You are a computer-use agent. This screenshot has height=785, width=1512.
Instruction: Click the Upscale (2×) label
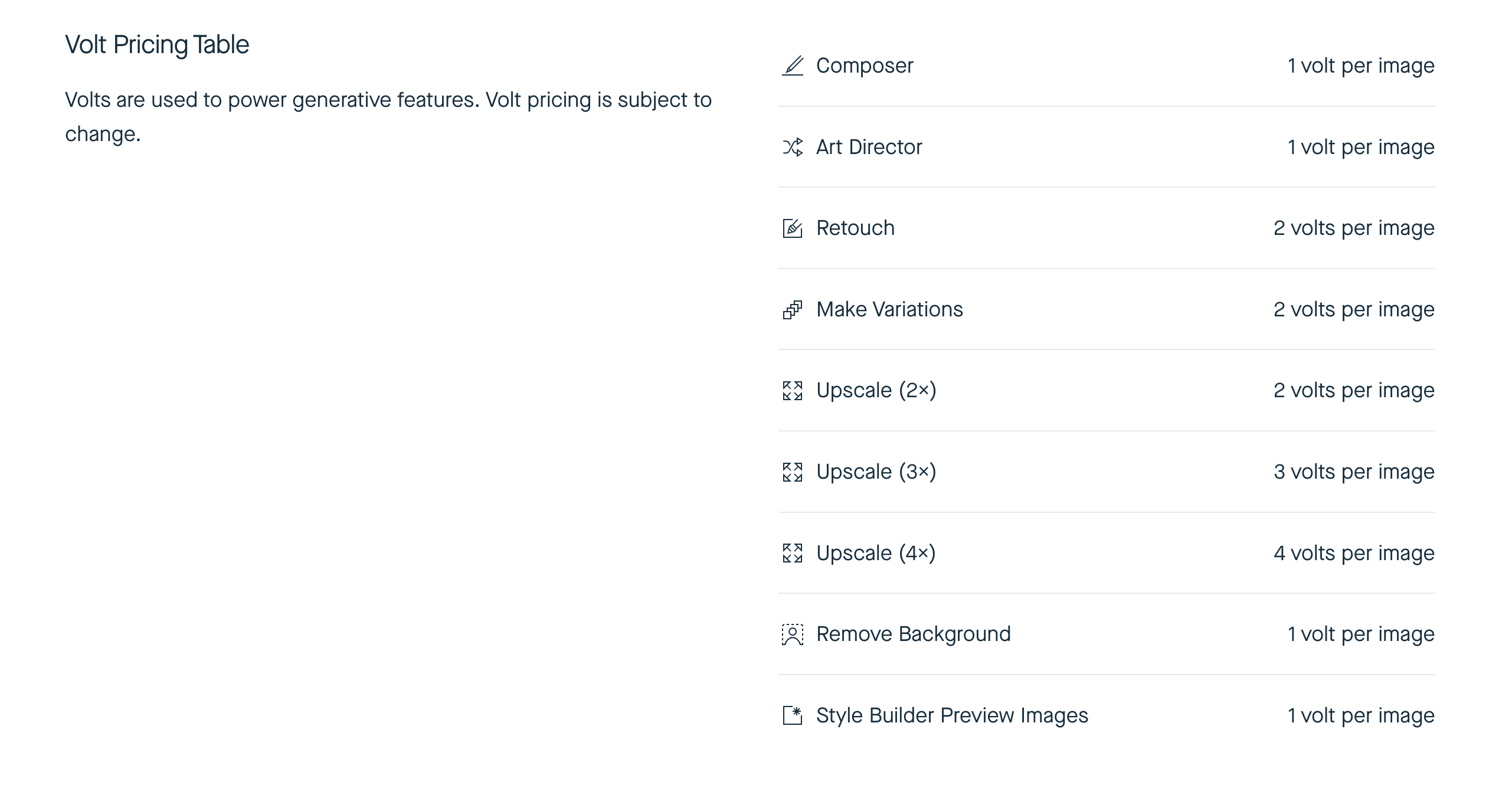coord(876,391)
